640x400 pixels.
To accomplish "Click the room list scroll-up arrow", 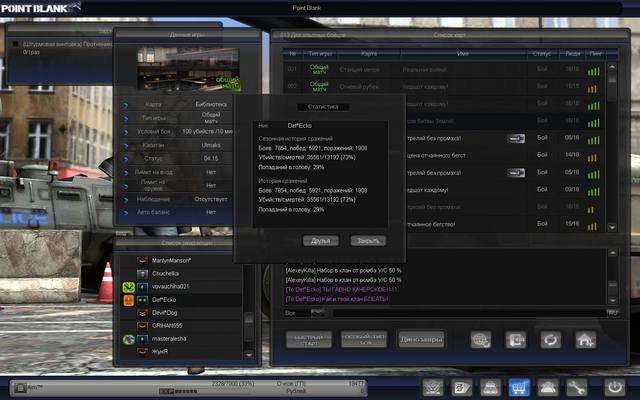I will coord(611,67).
